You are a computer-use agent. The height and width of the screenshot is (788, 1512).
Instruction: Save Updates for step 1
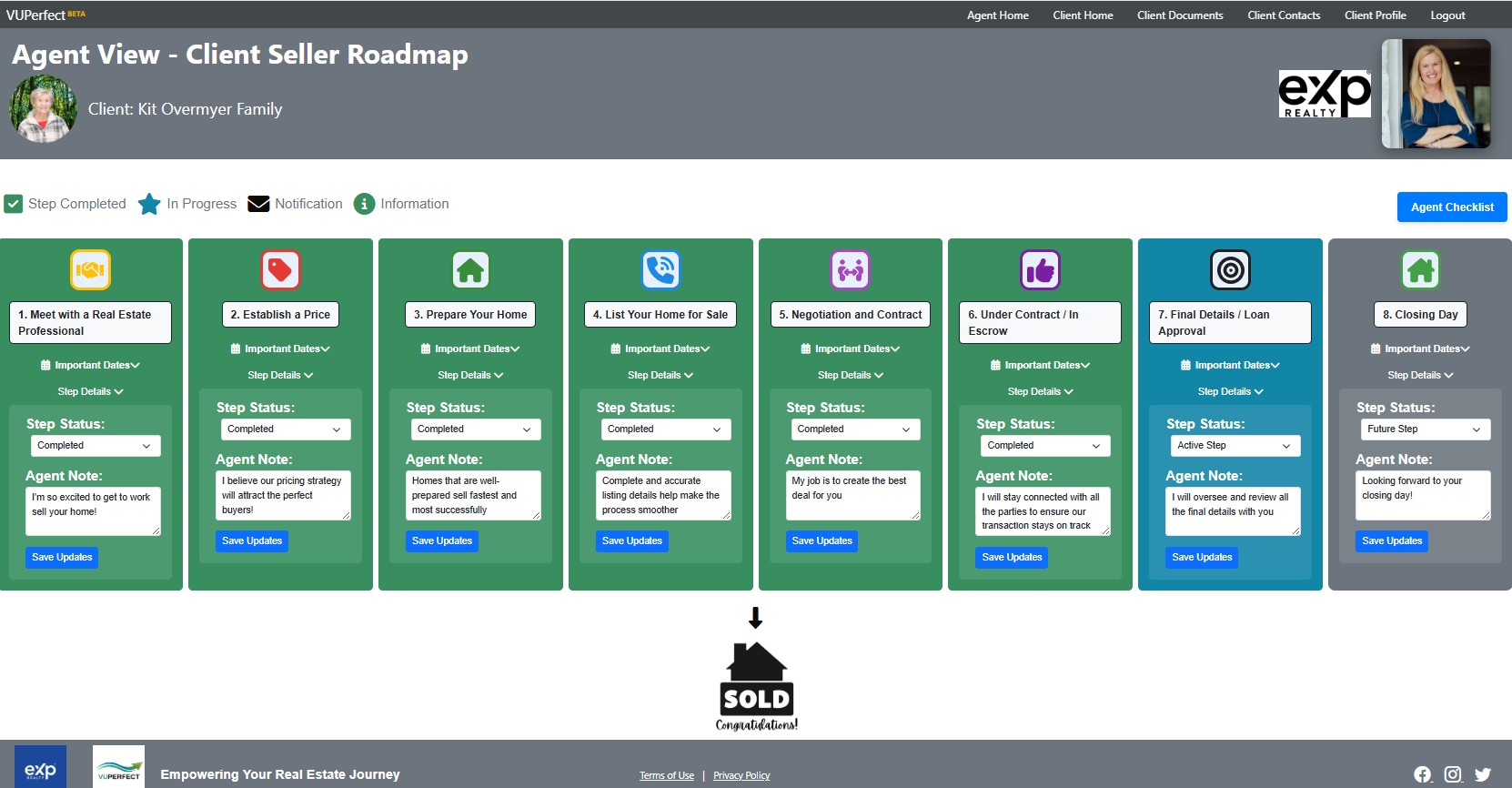click(x=62, y=558)
